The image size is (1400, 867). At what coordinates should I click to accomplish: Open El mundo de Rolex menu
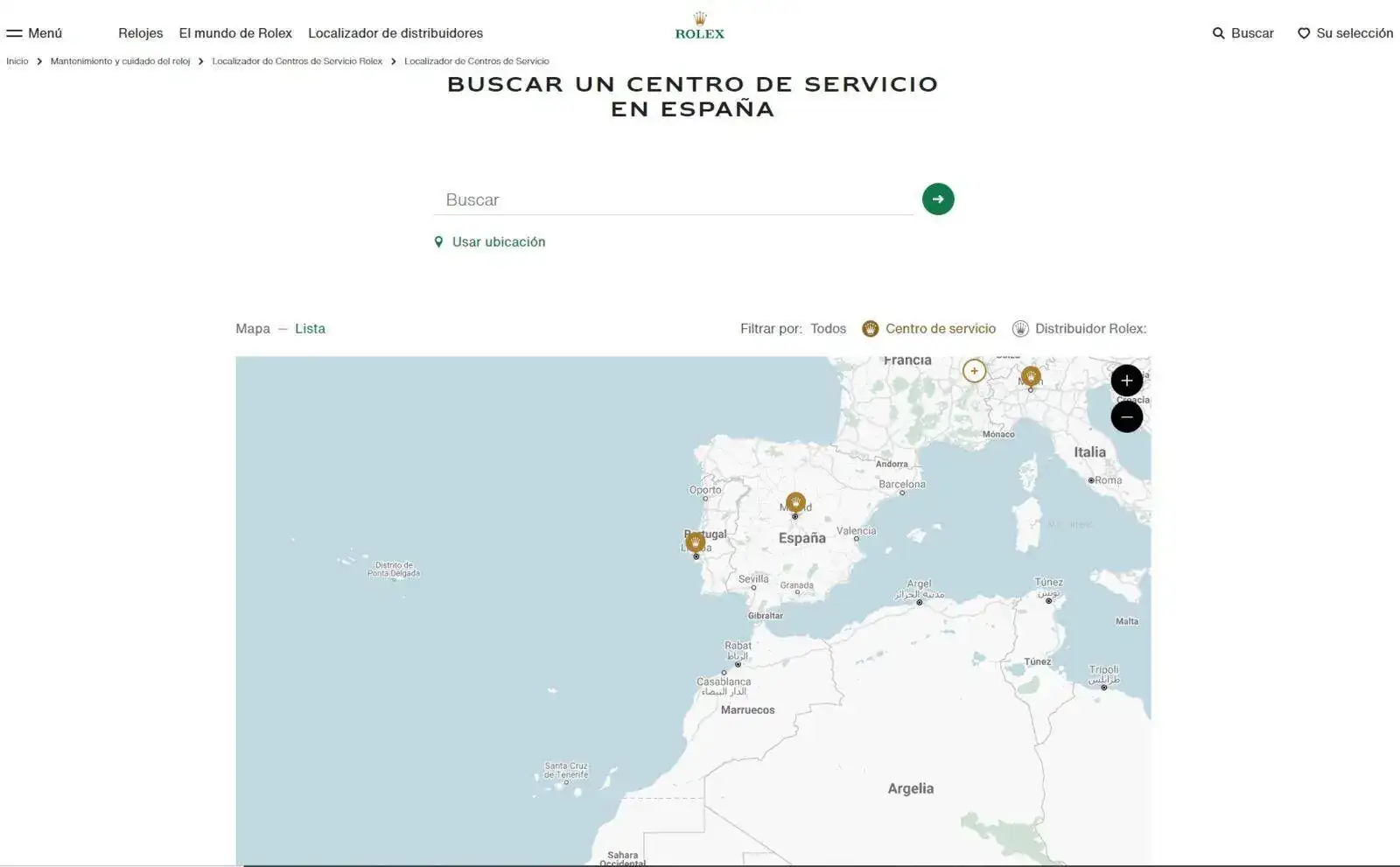click(235, 33)
